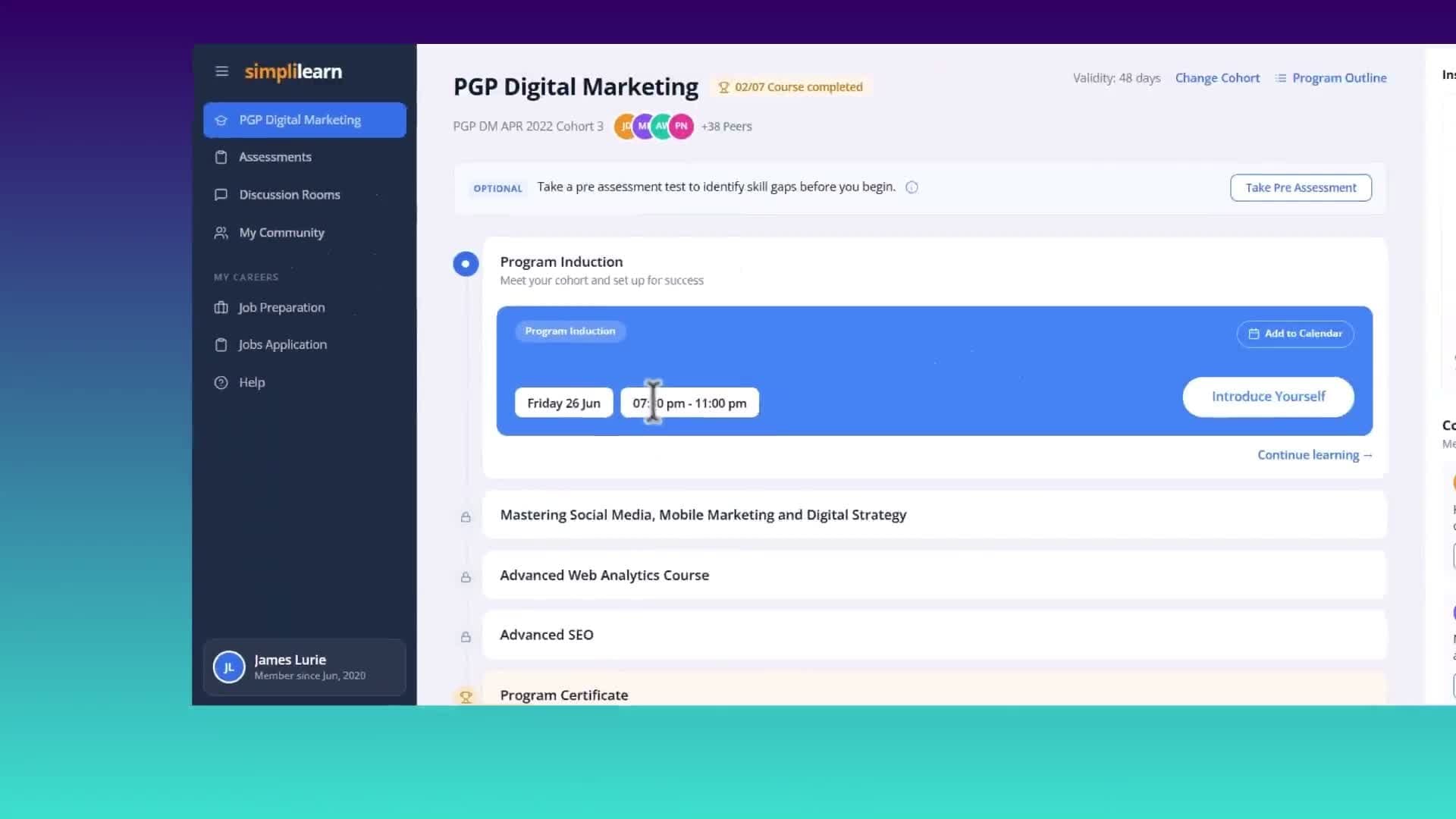1456x819 pixels.
Task: Click the Take Pre Assessment button
Action: (x=1301, y=187)
